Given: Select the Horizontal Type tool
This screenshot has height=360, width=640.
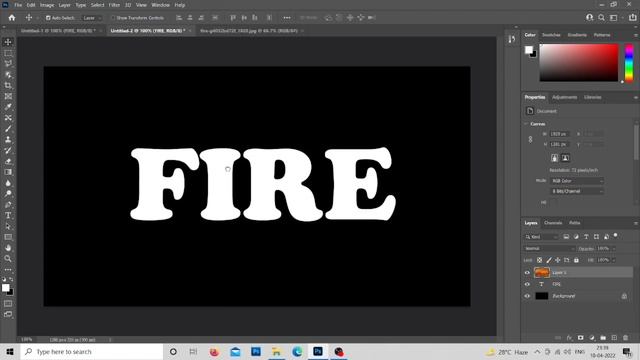Looking at the screenshot, I should [8, 216].
